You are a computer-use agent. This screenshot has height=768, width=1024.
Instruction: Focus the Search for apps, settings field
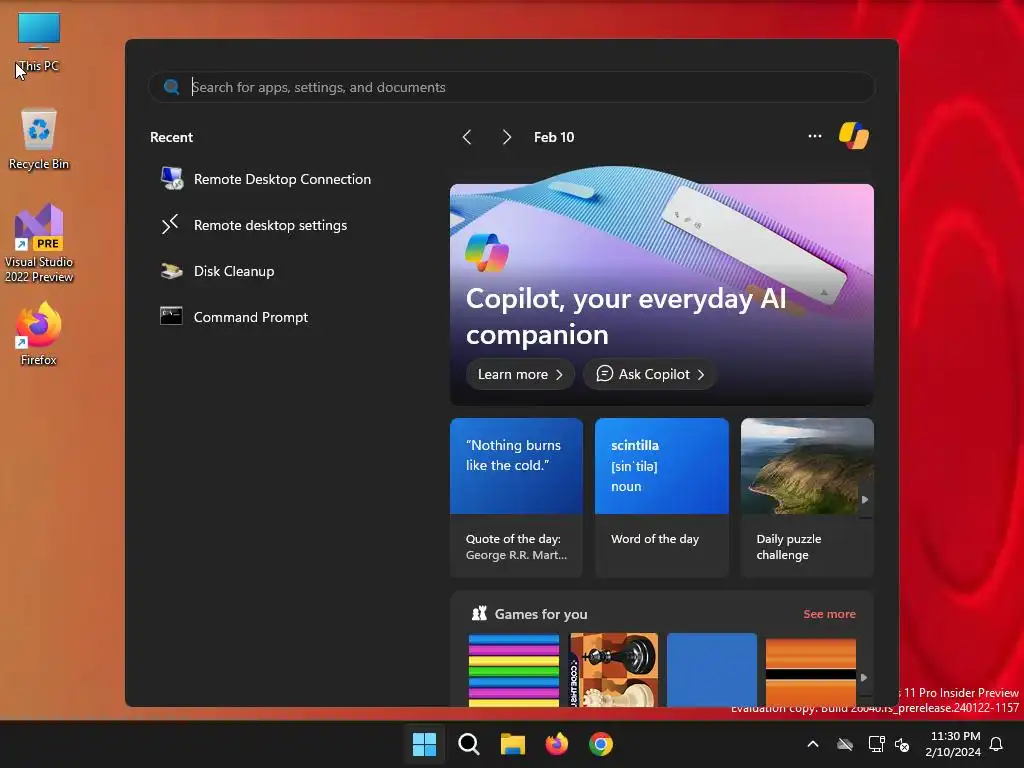(x=511, y=87)
